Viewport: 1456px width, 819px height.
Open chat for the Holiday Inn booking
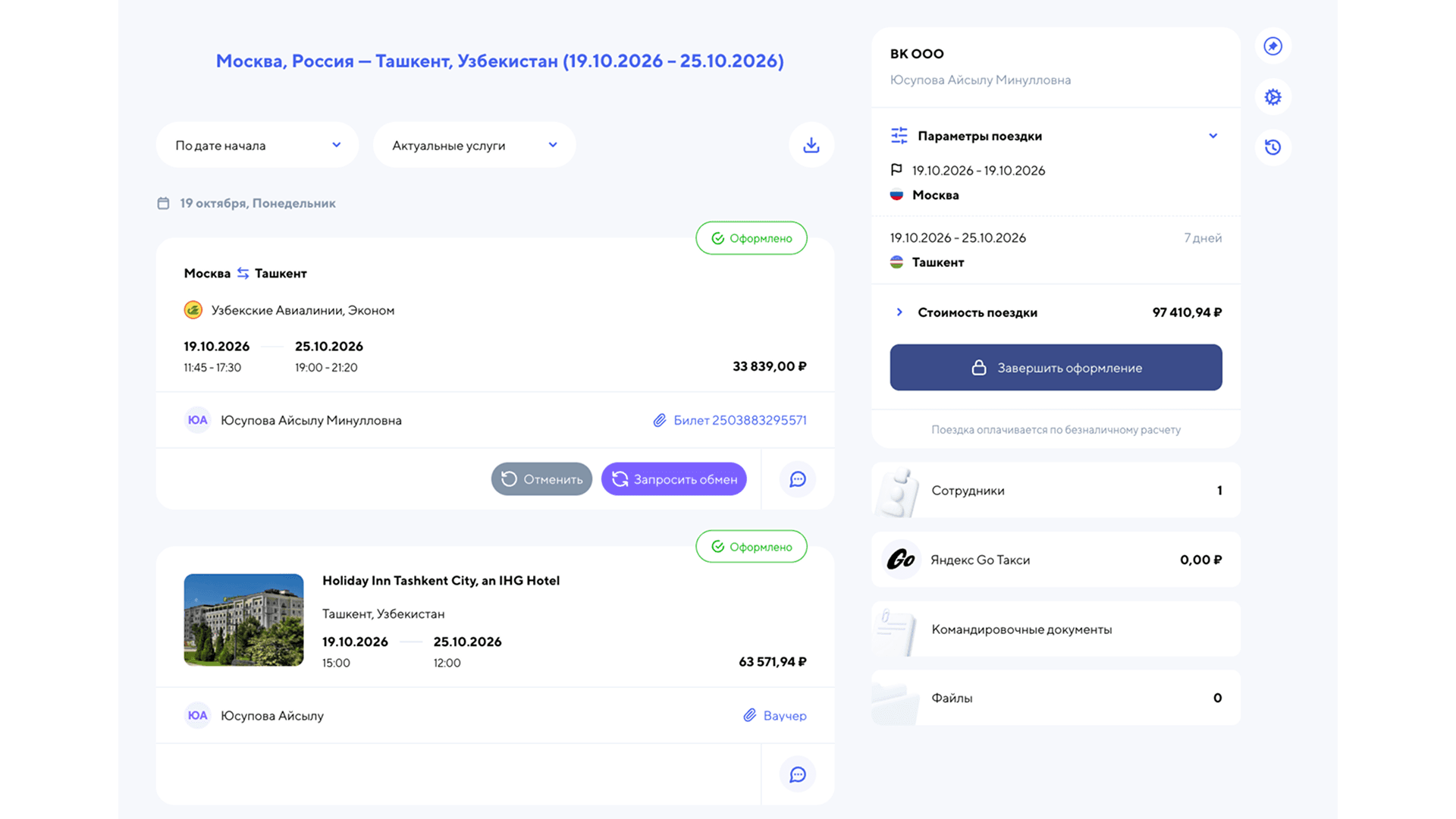pyautogui.click(x=797, y=774)
